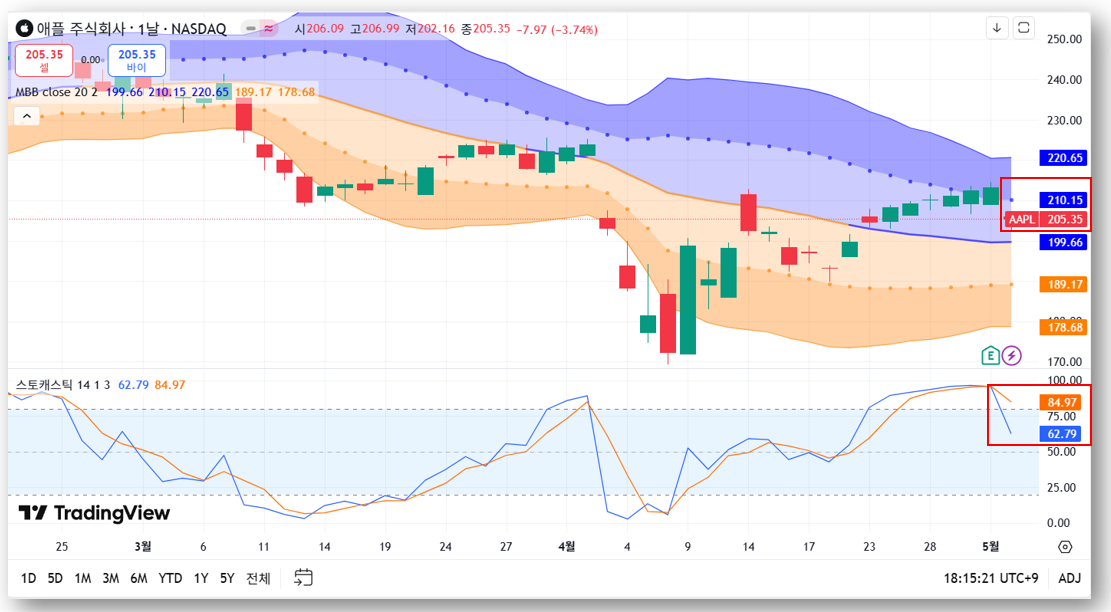The image size is (1111, 612).
Task: Click the MBB close 20 2 indicator label
Action: tap(57, 92)
